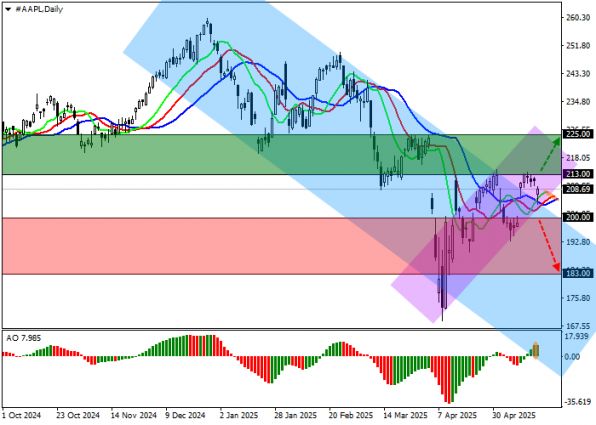The height and width of the screenshot is (425, 596).
Task: Click the 30 Apr 2025 date label
Action: click(x=514, y=415)
